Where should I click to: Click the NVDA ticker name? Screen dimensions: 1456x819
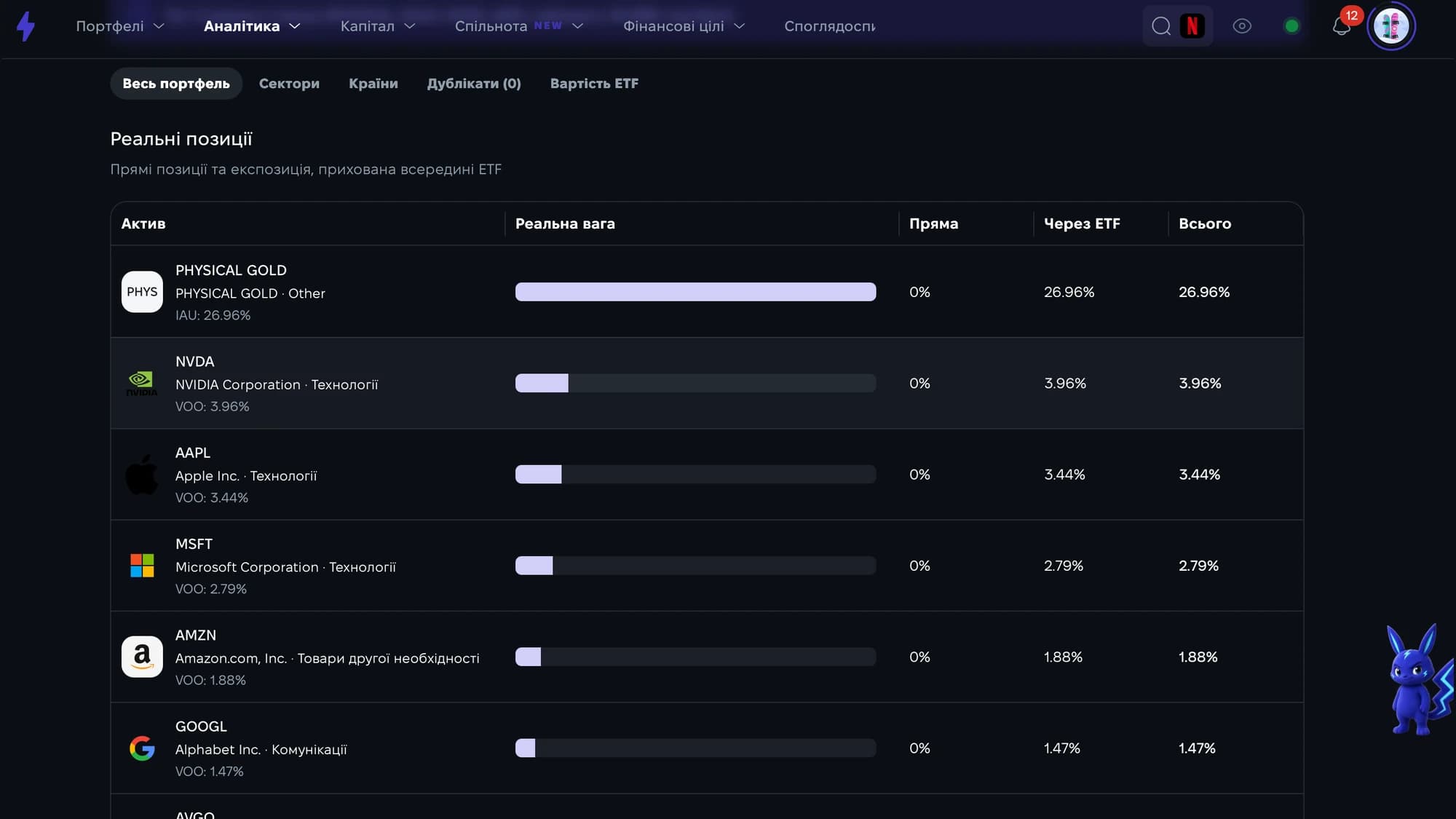click(194, 362)
